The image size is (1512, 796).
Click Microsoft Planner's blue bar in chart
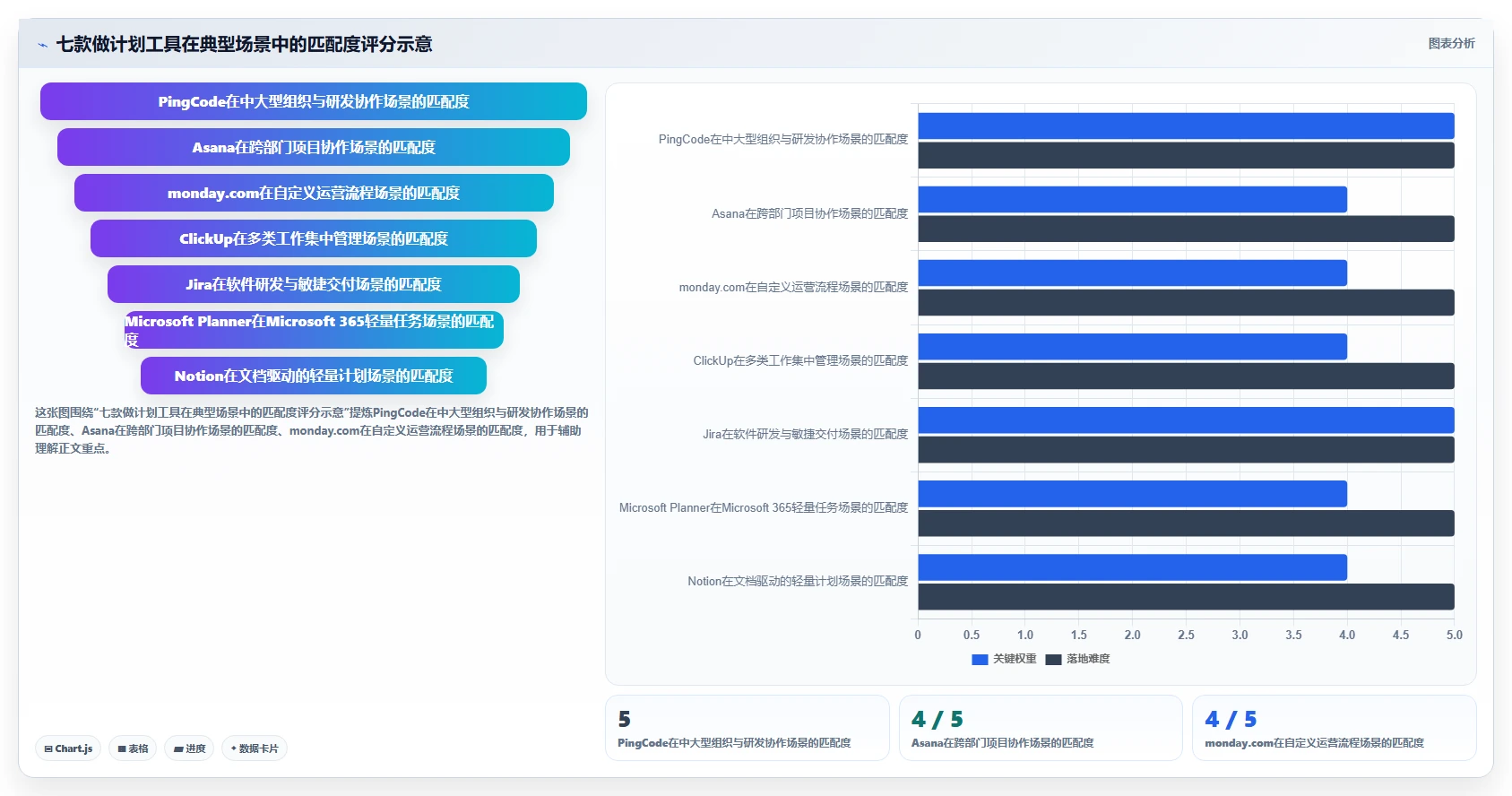tap(1132, 493)
